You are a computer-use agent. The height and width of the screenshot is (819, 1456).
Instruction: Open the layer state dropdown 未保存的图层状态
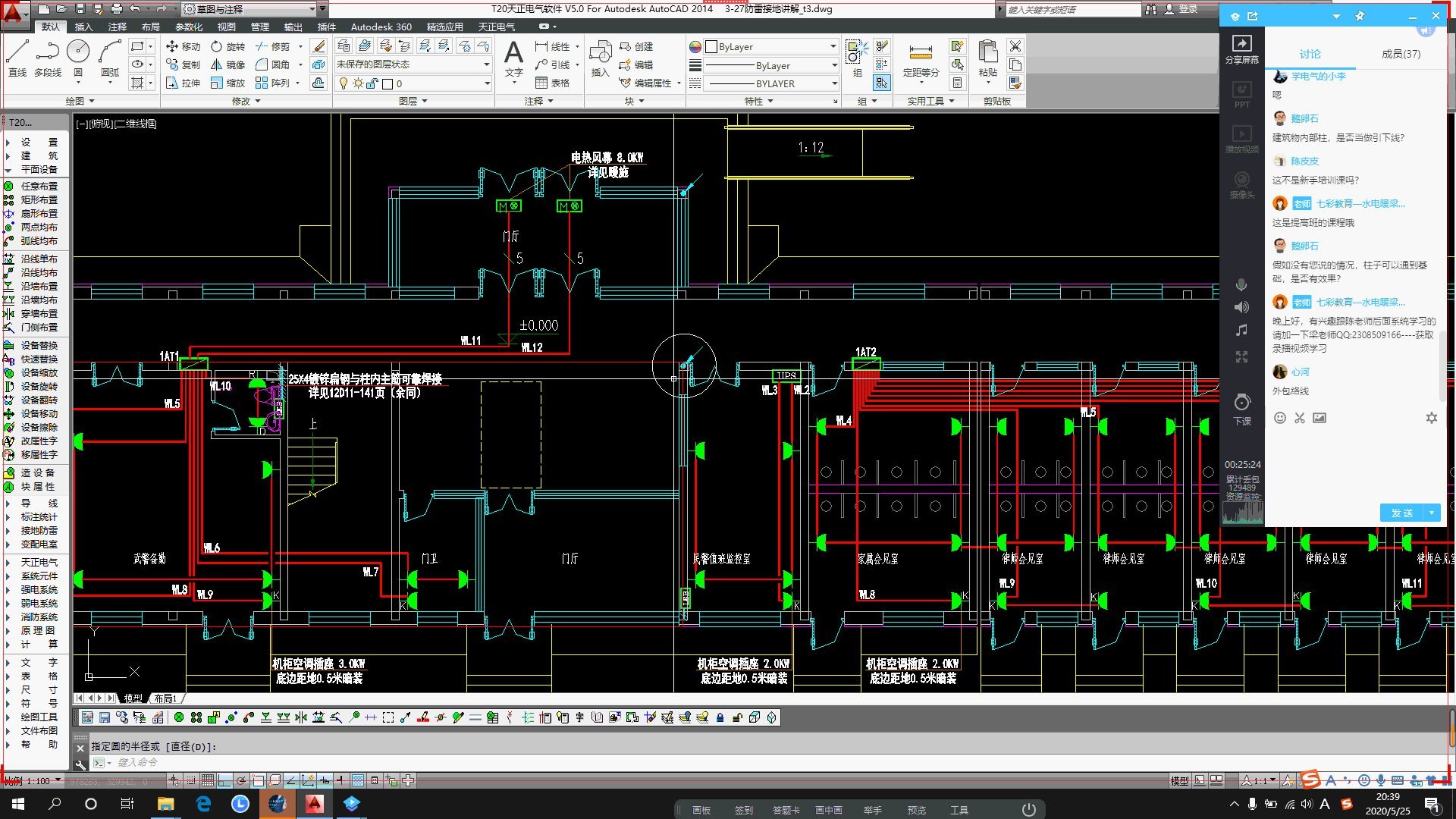tap(413, 64)
